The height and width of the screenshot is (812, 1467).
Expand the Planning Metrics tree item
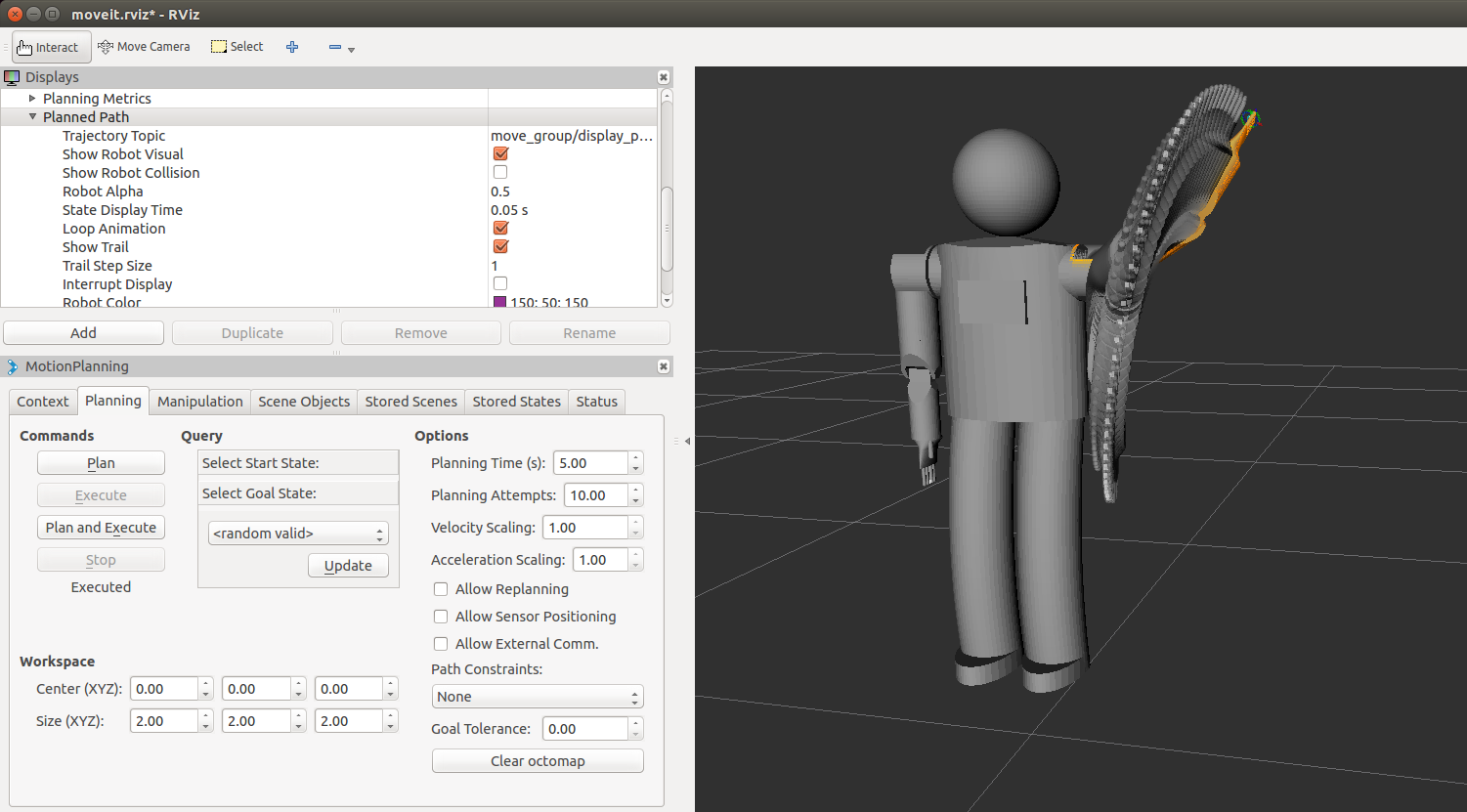32,99
